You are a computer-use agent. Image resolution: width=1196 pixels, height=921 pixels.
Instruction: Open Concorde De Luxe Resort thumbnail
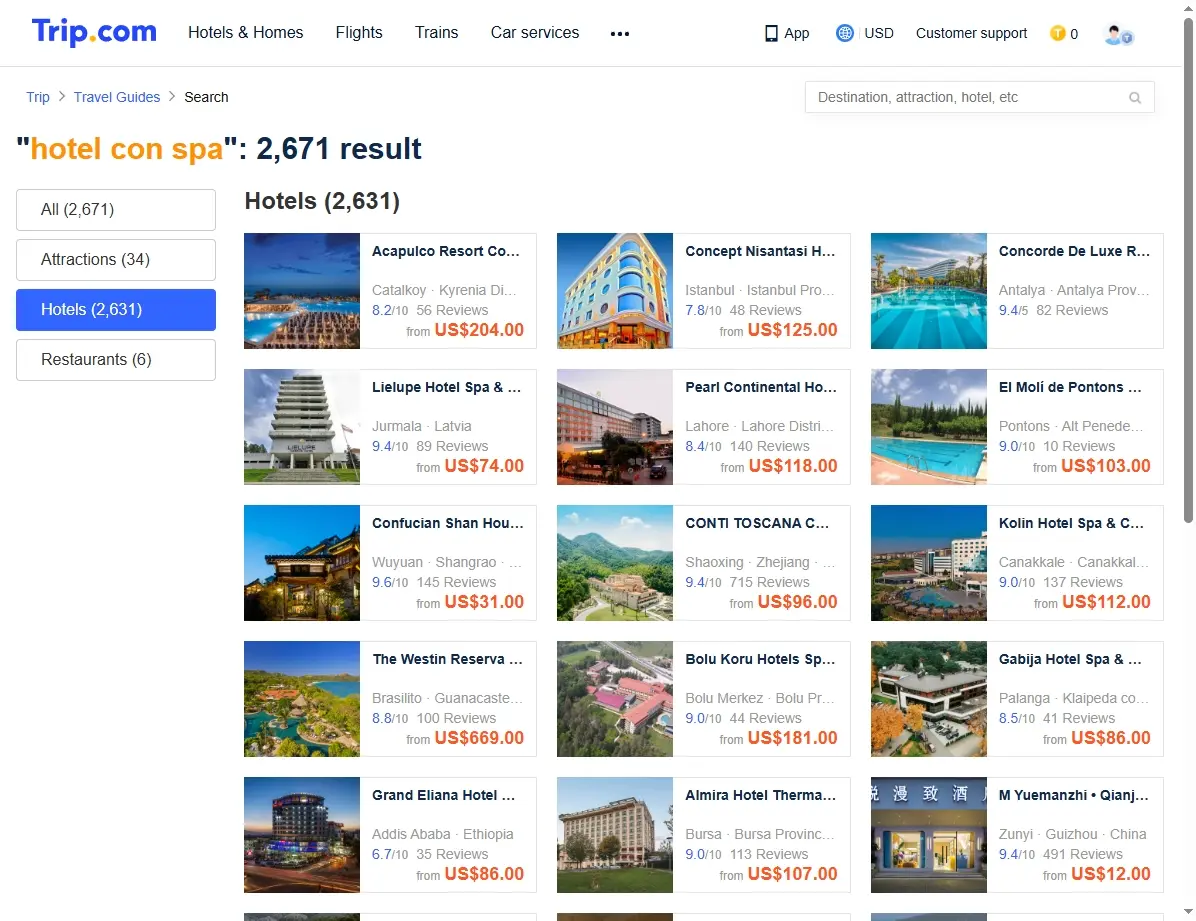(929, 291)
